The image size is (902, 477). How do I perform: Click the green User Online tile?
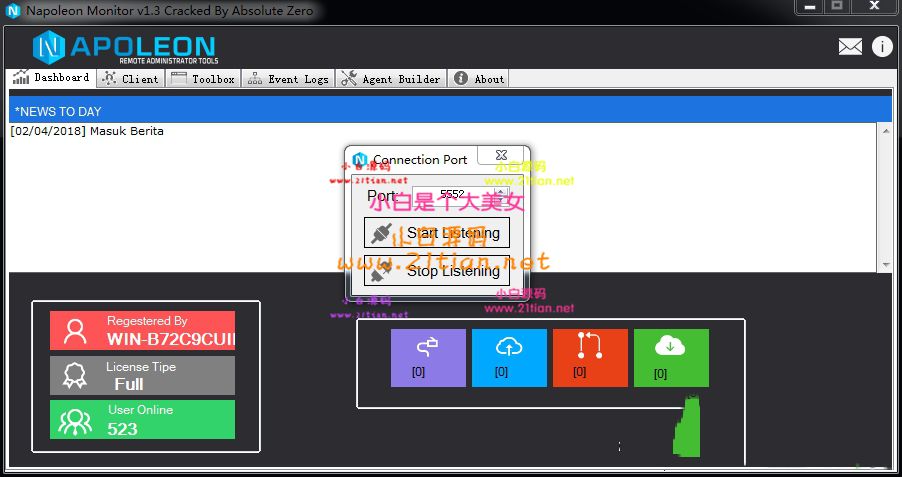(x=143, y=419)
